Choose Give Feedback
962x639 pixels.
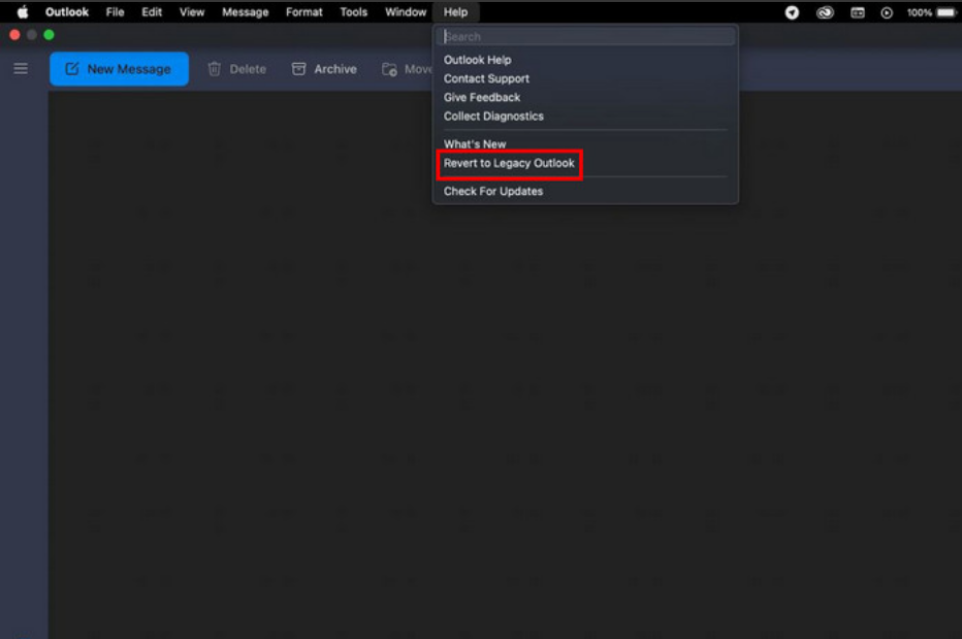pos(482,98)
